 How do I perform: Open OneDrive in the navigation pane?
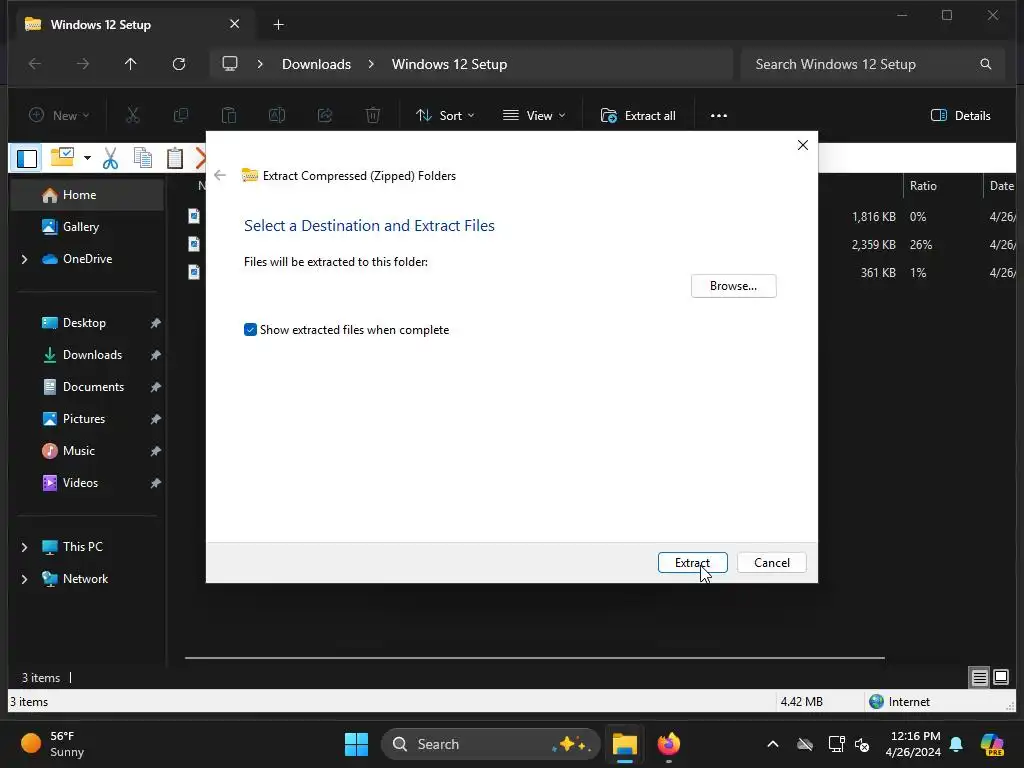coord(88,259)
